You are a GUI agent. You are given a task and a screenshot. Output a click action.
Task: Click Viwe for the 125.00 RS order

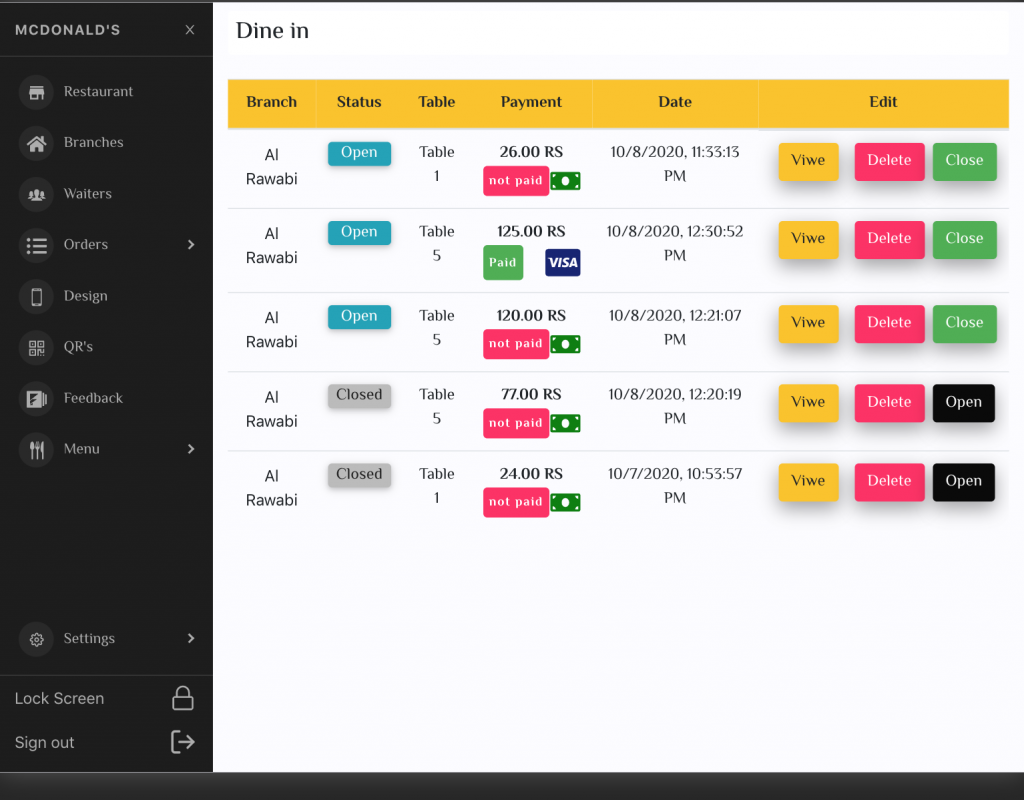click(808, 239)
